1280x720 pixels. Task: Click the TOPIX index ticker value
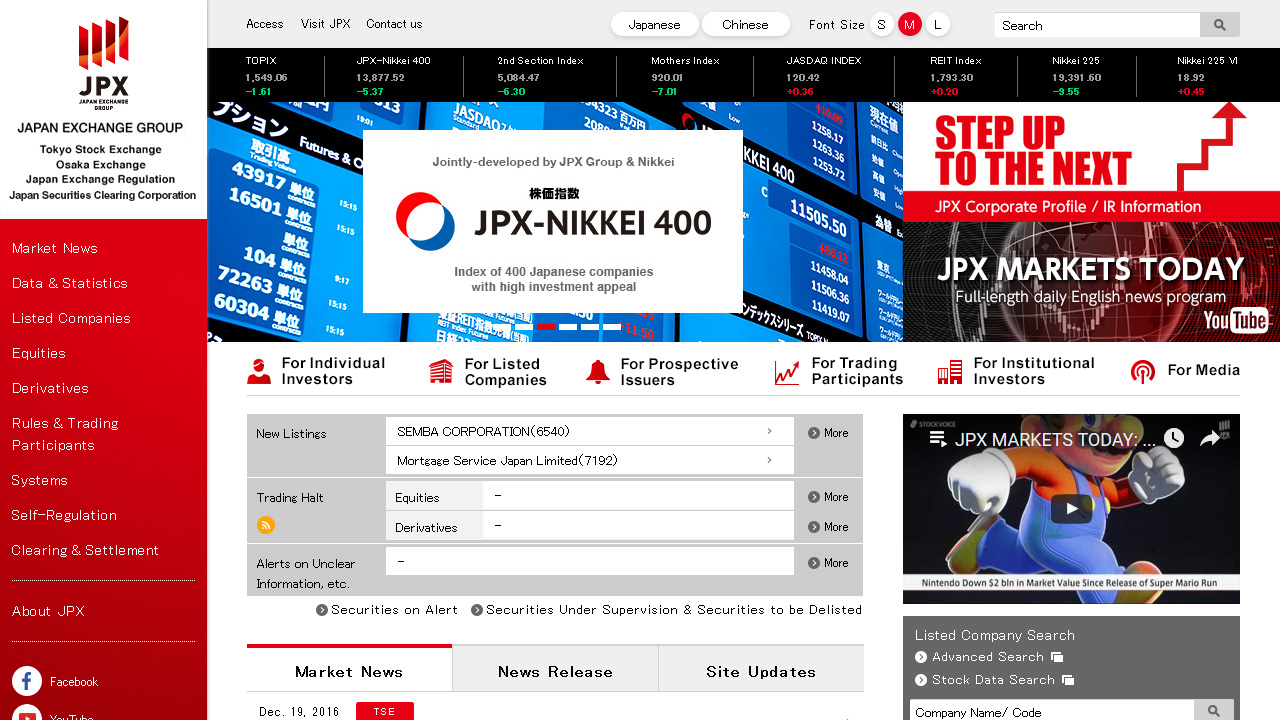[x=266, y=77]
